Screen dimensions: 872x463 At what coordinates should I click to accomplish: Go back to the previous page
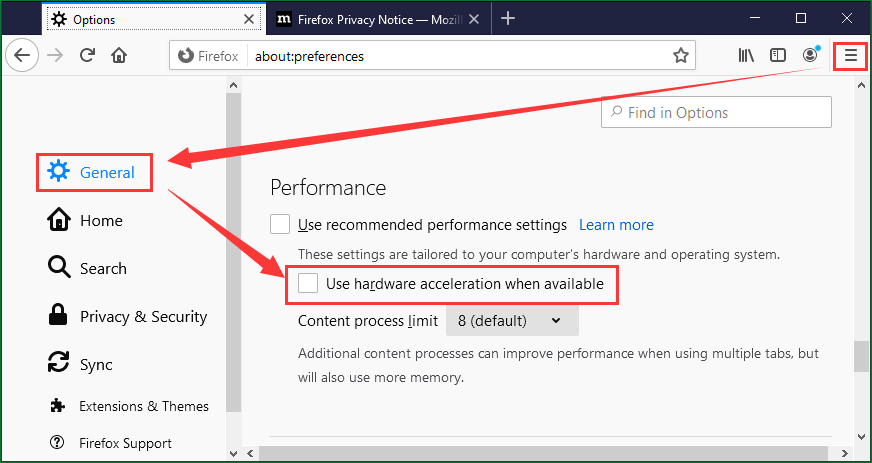coord(23,56)
